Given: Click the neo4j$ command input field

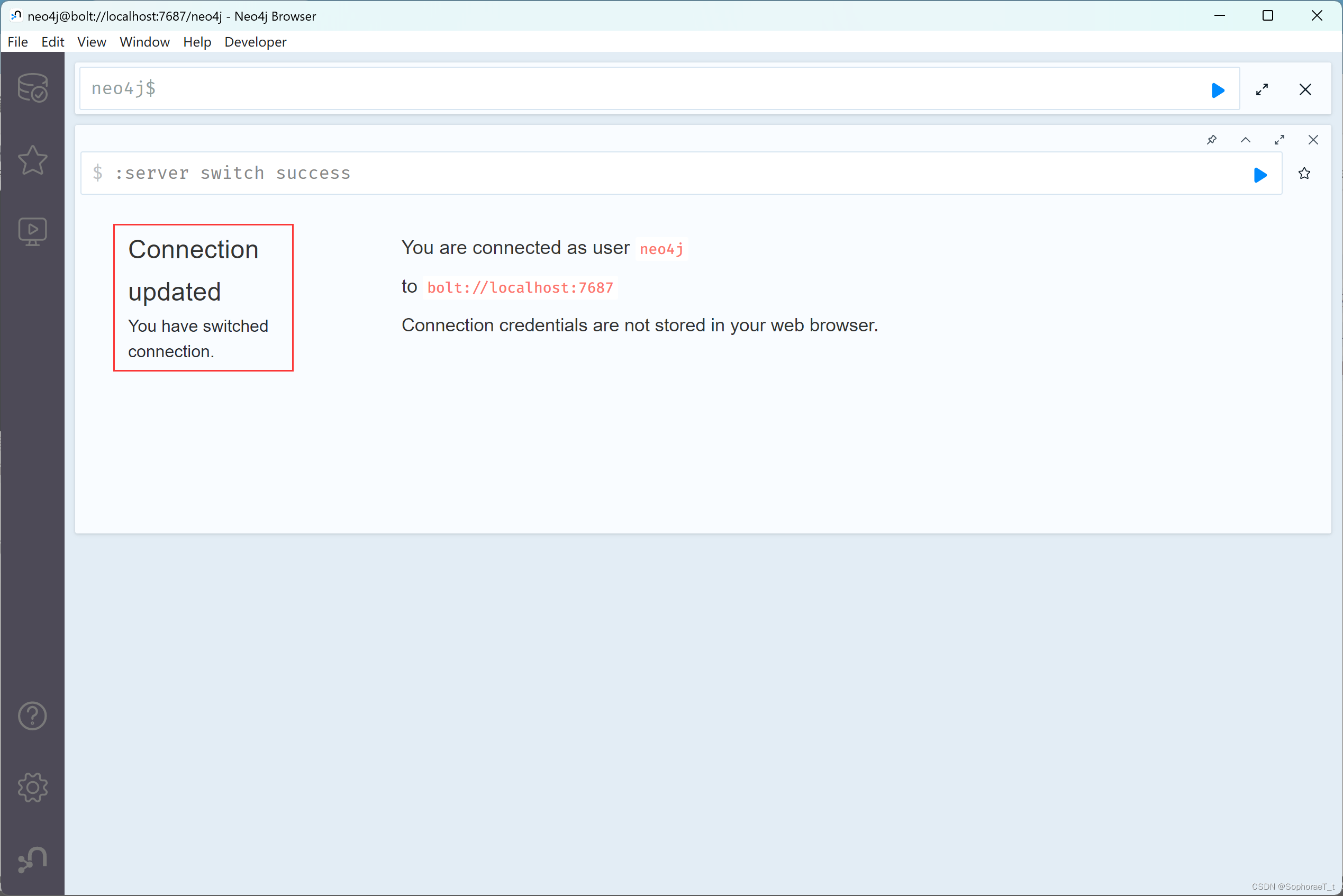Looking at the screenshot, I should pos(628,88).
